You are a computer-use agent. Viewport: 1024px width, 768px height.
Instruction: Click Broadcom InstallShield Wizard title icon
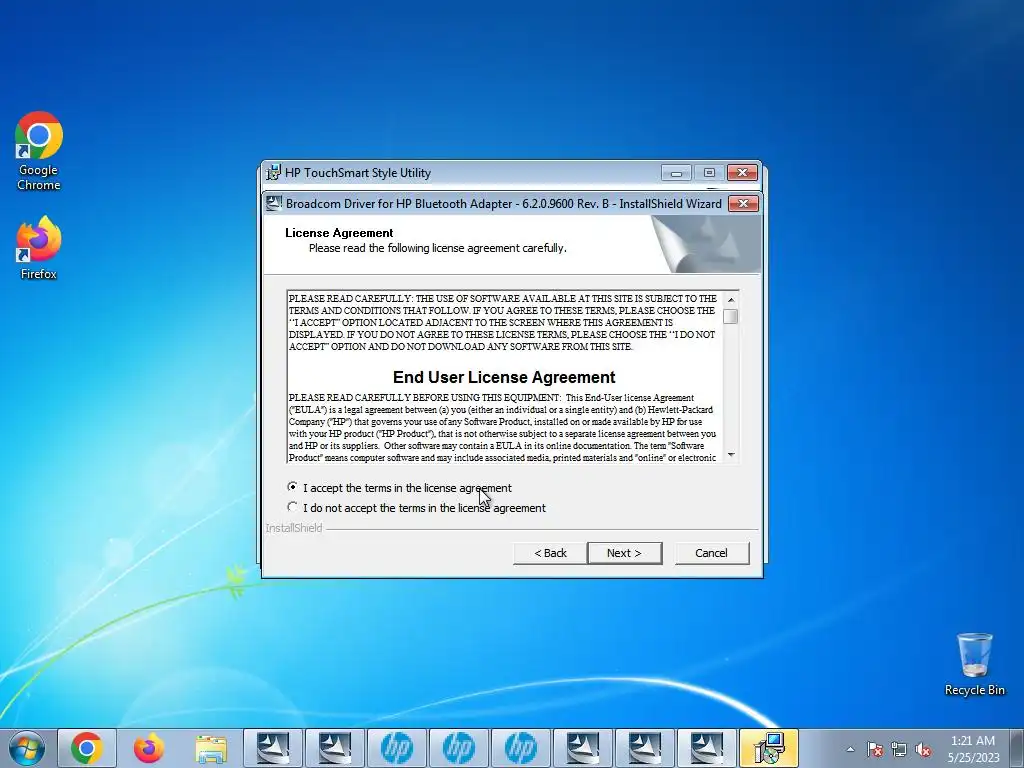(x=274, y=203)
